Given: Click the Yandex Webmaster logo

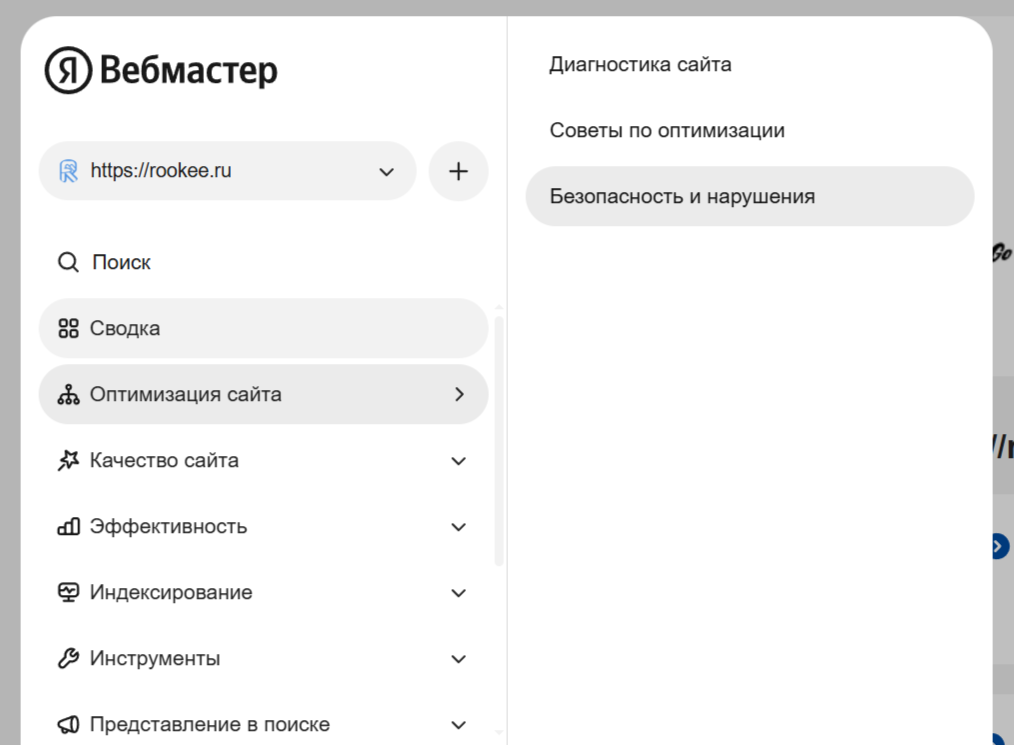Looking at the screenshot, I should point(160,71).
